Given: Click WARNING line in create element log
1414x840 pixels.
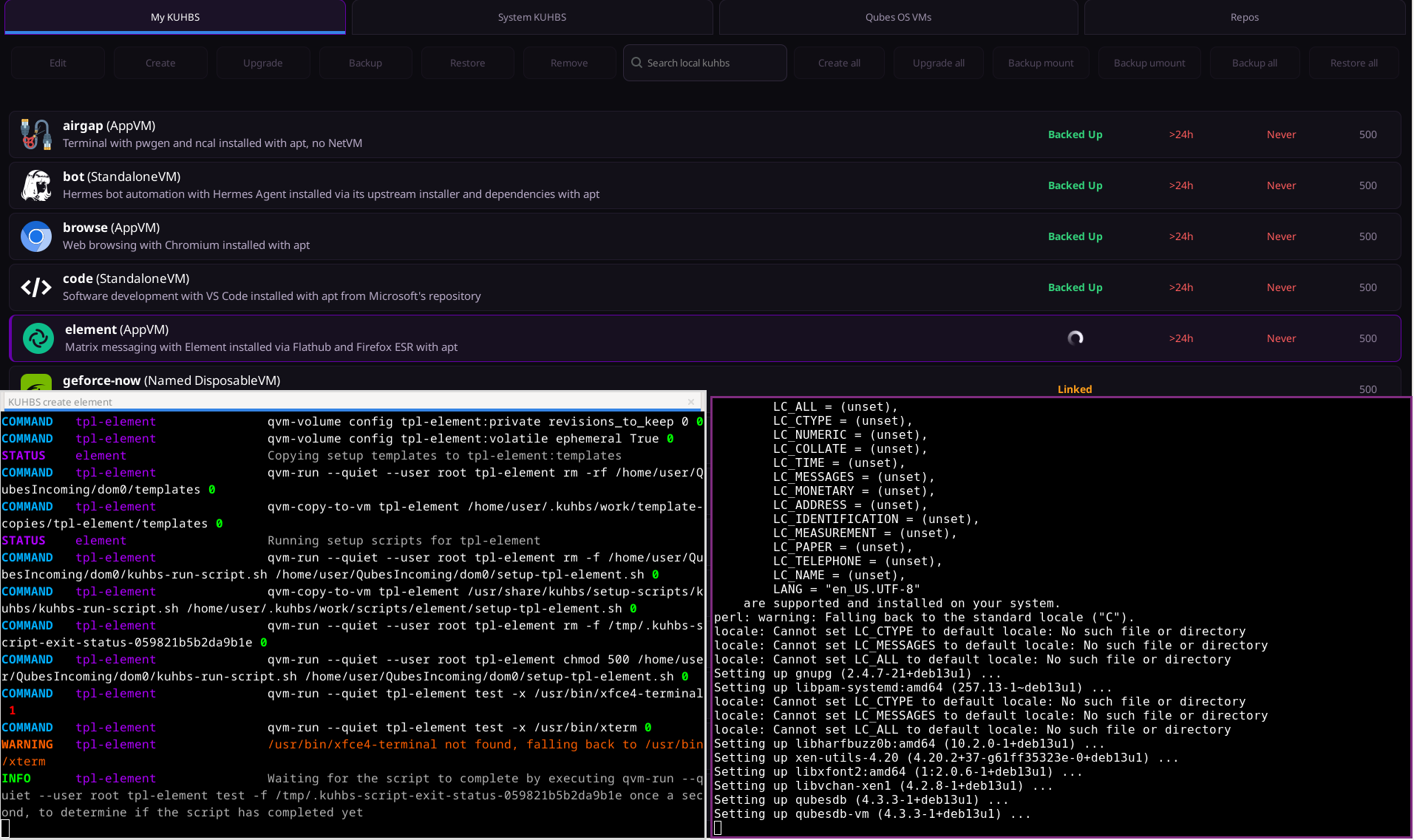Looking at the screenshot, I should [x=353, y=753].
